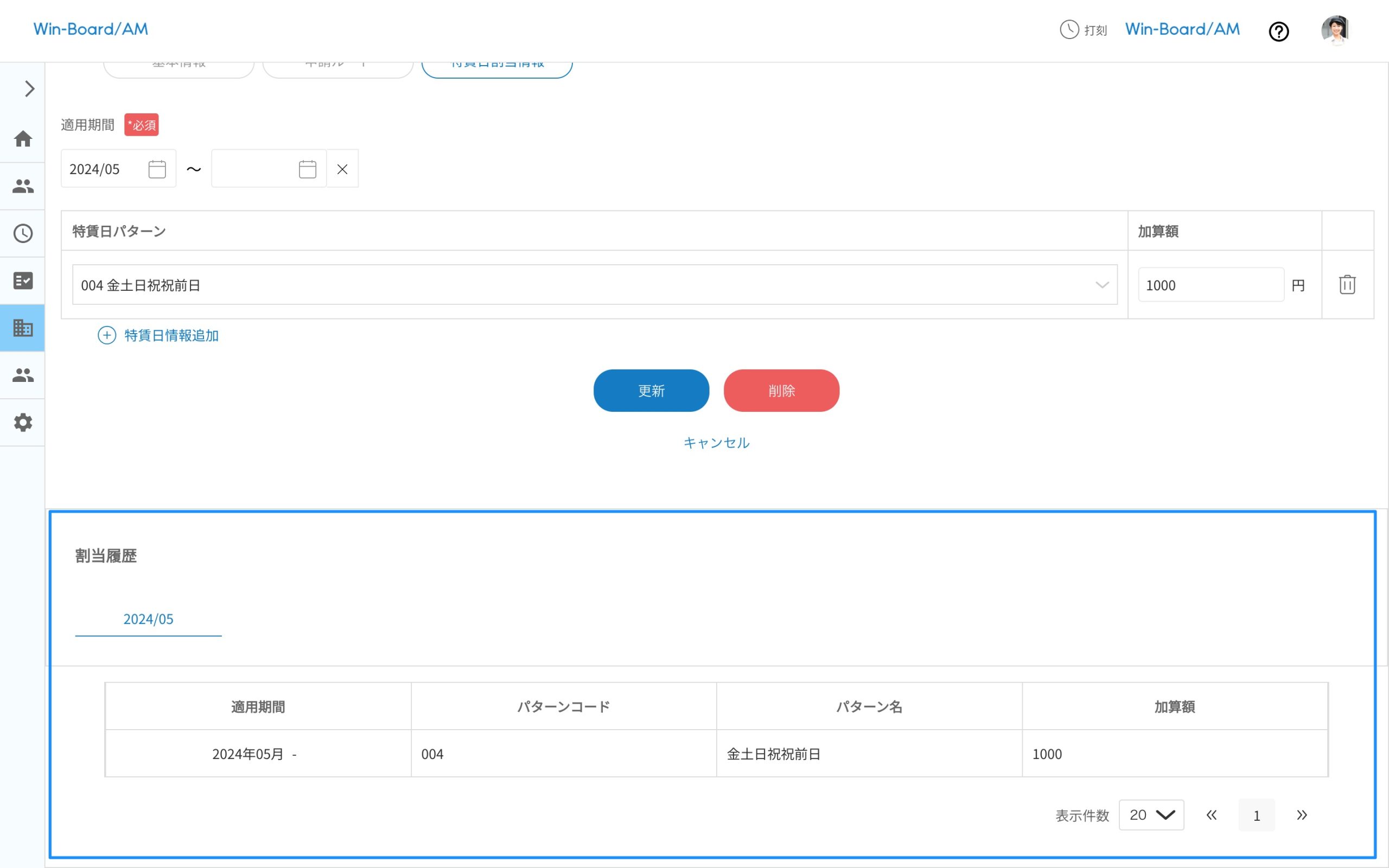Select the highlighted building icon in sidebar
The height and width of the screenshot is (868, 1389).
point(23,328)
